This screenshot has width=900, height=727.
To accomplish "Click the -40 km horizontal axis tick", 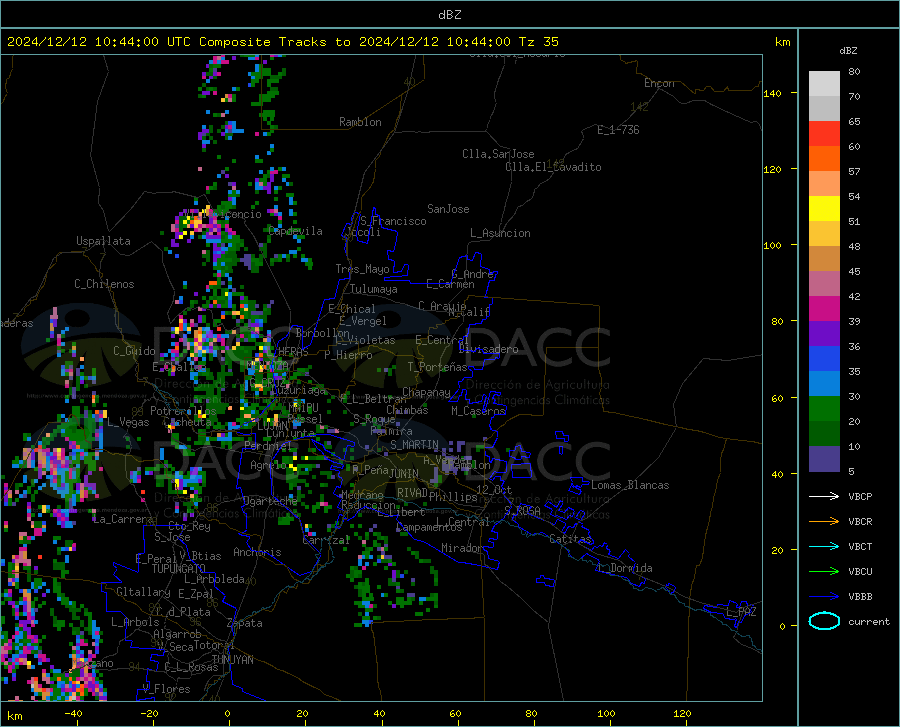I will 73,713.
